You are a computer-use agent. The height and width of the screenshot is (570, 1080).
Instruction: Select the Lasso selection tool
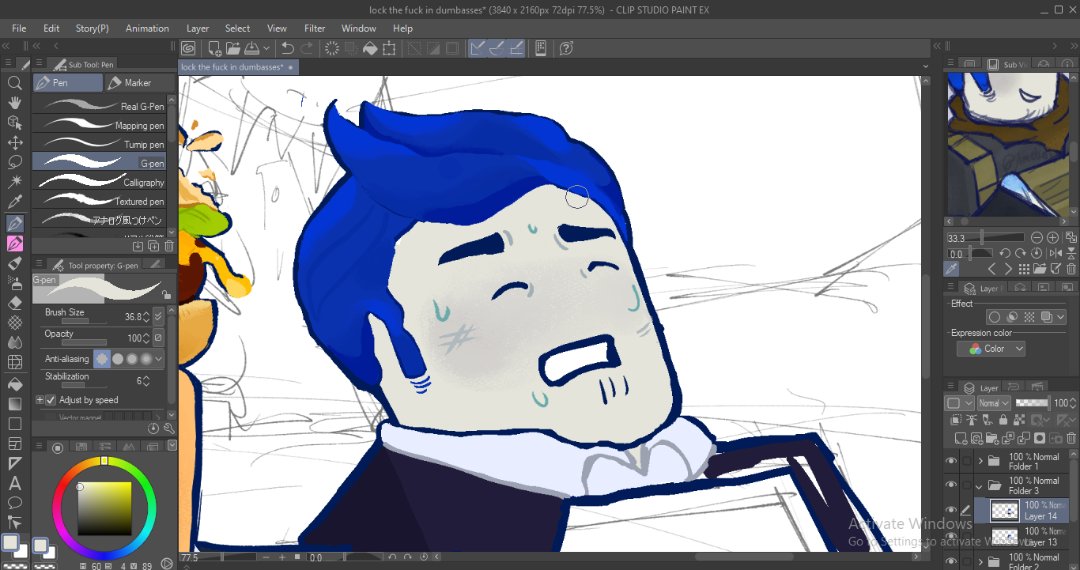pyautogui.click(x=14, y=162)
